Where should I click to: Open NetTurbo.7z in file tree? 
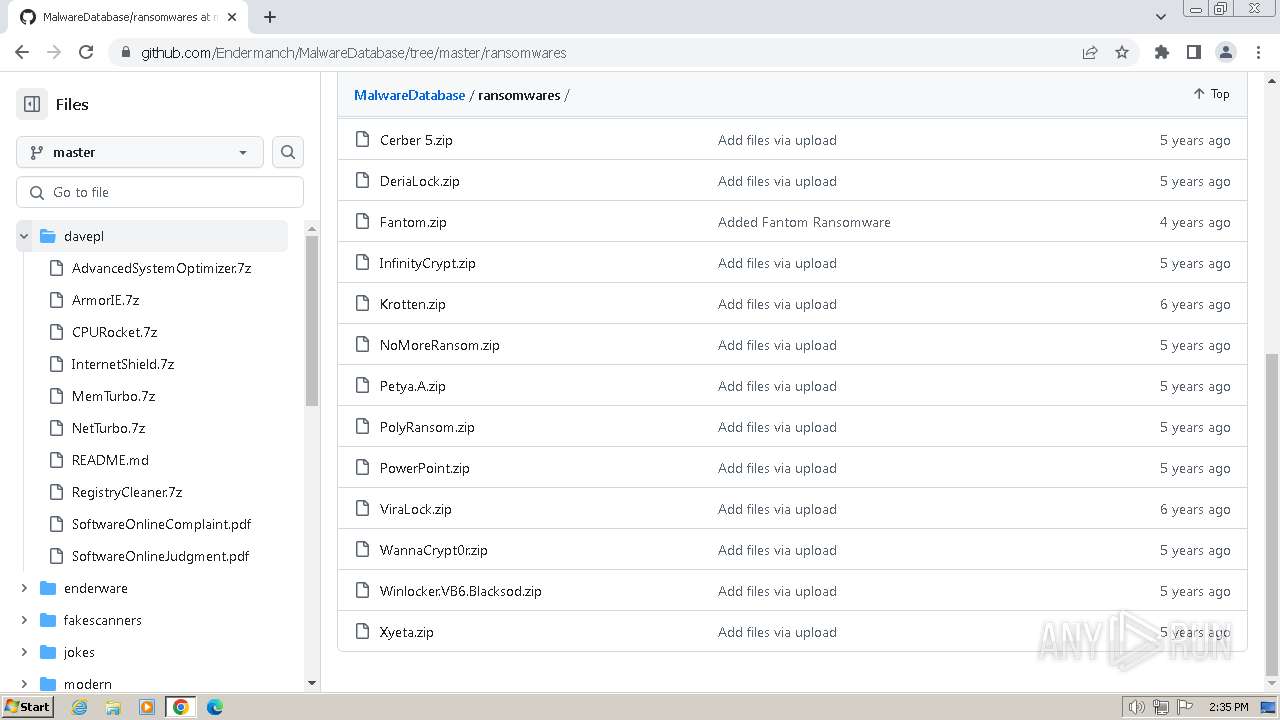[x=108, y=428]
